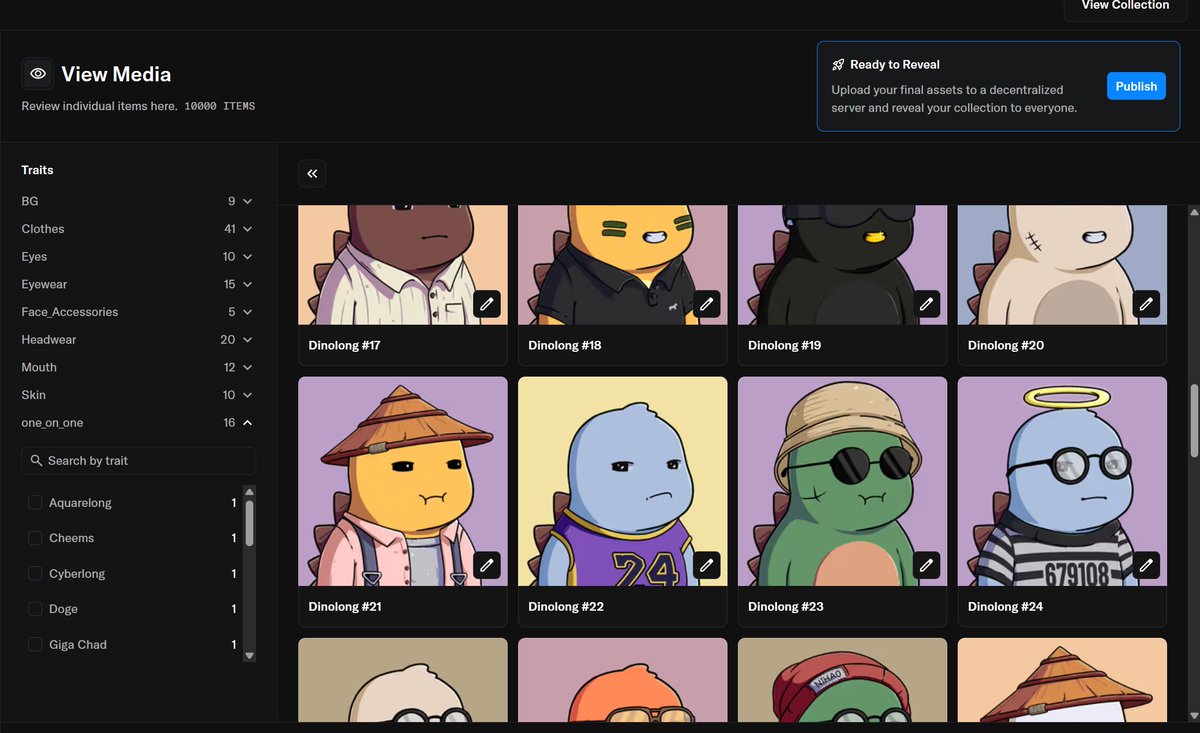This screenshot has width=1200, height=733.
Task: Edit Dinolong #20 via pencil icon
Action: click(x=1147, y=303)
